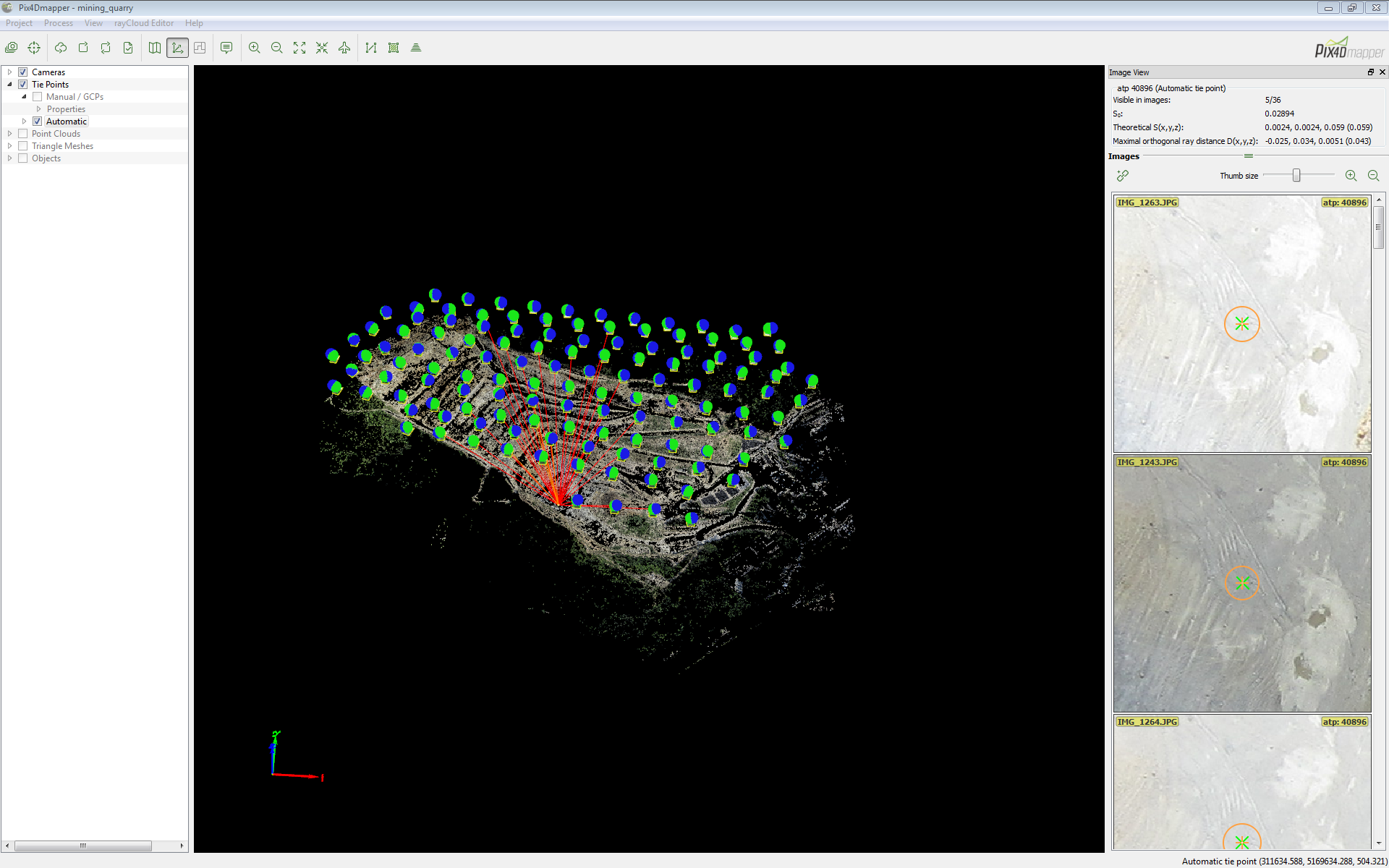
Task: Decrease thumbnail size with minus magnifier
Action: point(1373,176)
